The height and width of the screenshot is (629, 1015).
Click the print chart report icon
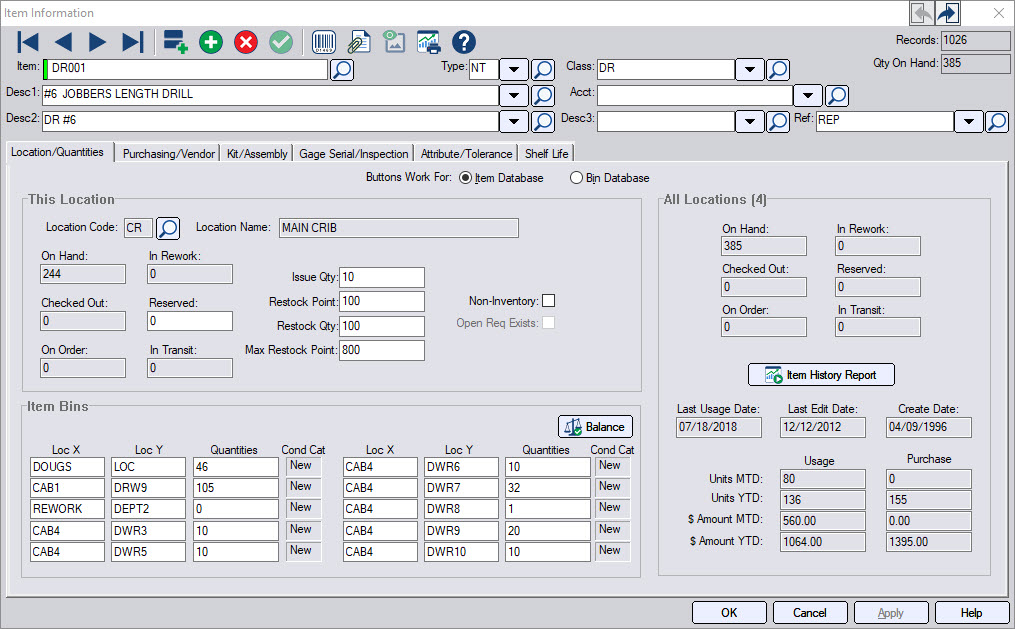click(x=429, y=42)
